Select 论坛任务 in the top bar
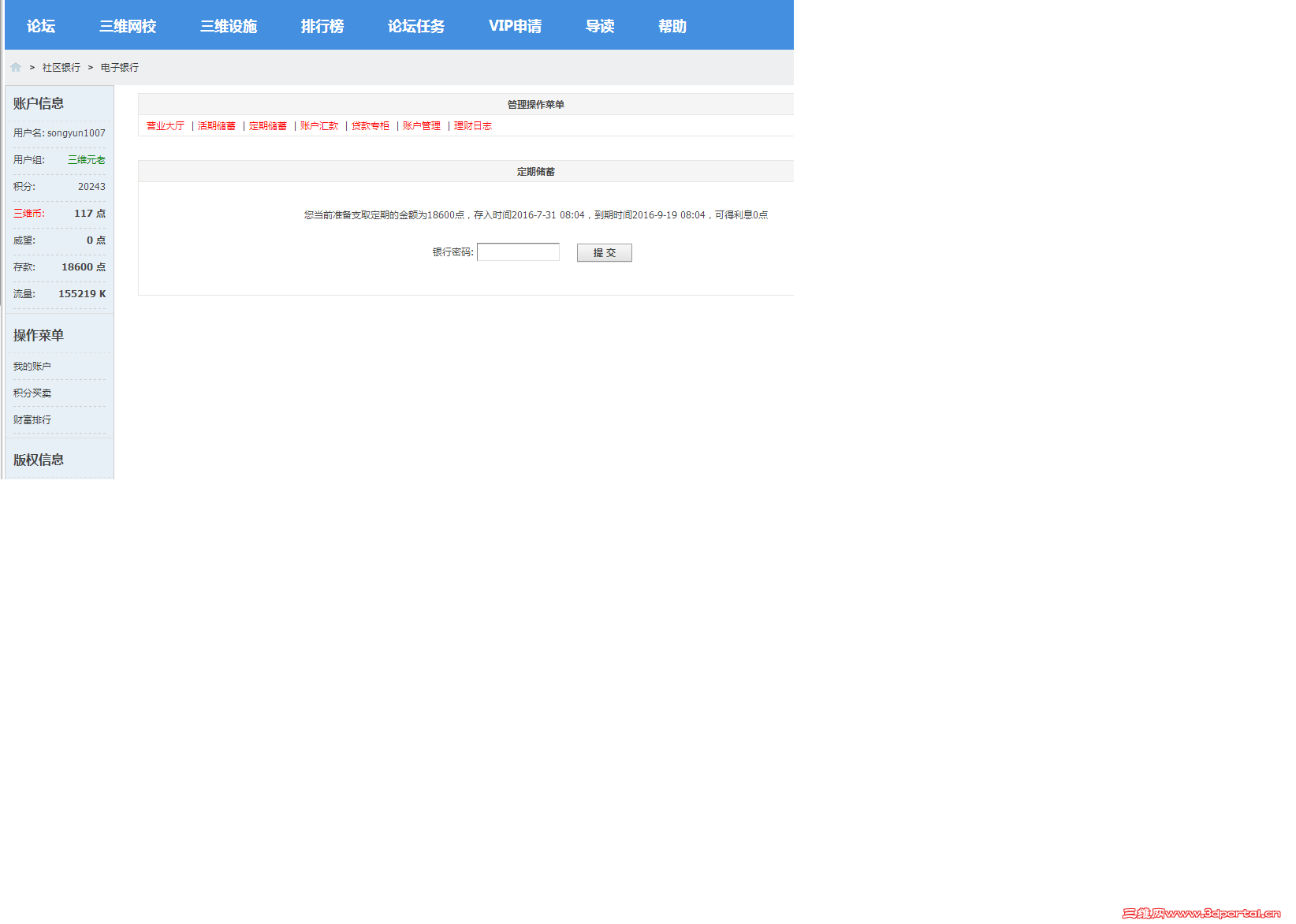1296x924 pixels. [416, 26]
